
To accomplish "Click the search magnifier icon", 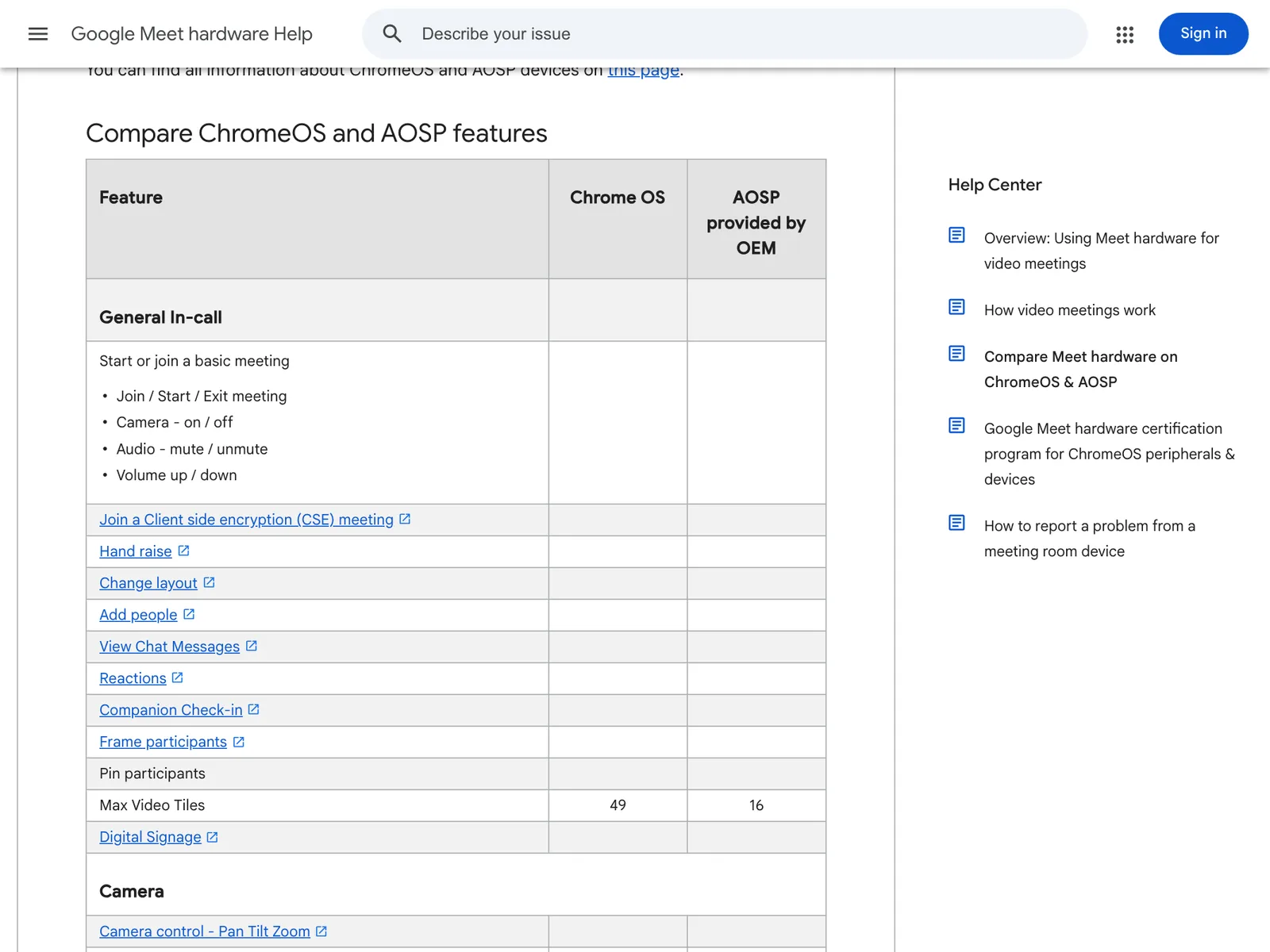I will coord(392,33).
